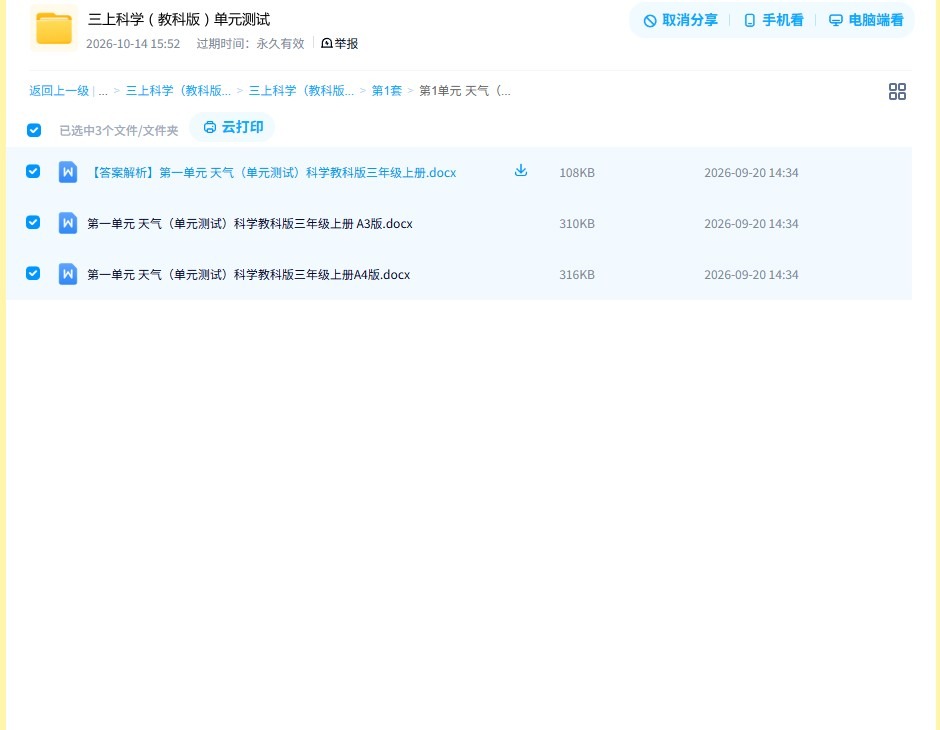The width and height of the screenshot is (940, 730).
Task: Deselect the A4版 docx checkbox
Action: [x=33, y=273]
